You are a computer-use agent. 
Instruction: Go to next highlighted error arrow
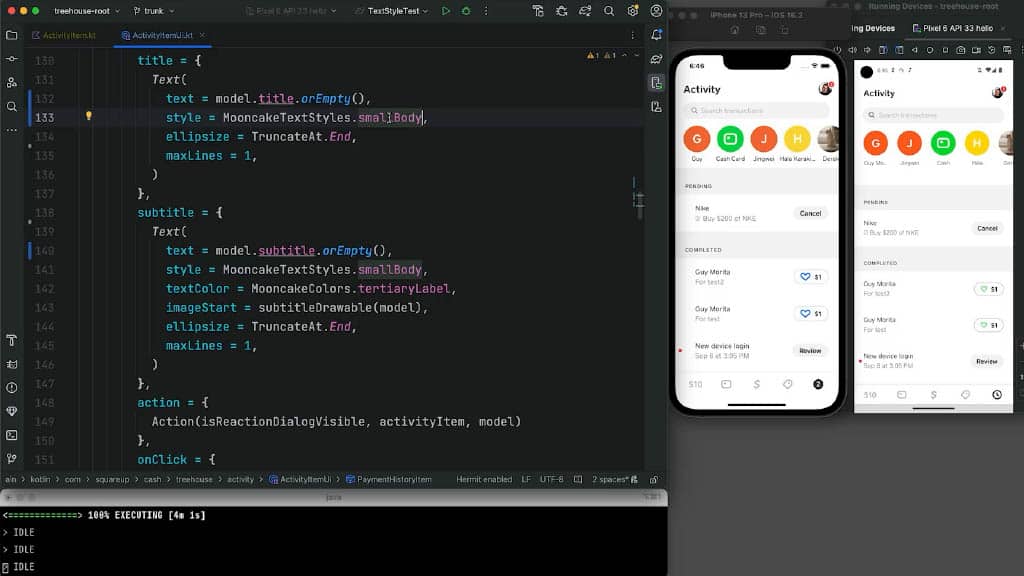[x=637, y=56]
